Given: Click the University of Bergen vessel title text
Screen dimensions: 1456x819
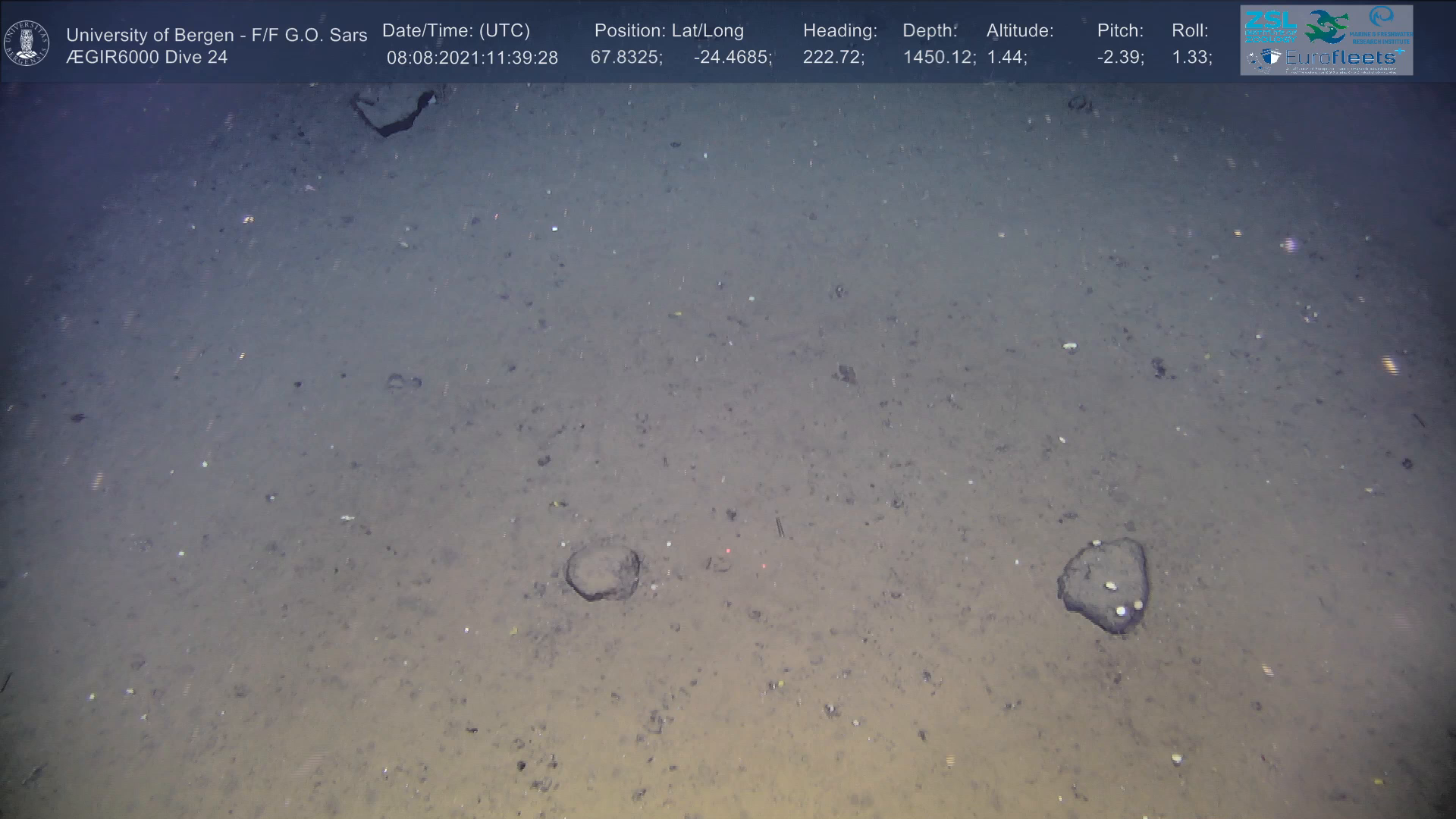Looking at the screenshot, I should (216, 35).
